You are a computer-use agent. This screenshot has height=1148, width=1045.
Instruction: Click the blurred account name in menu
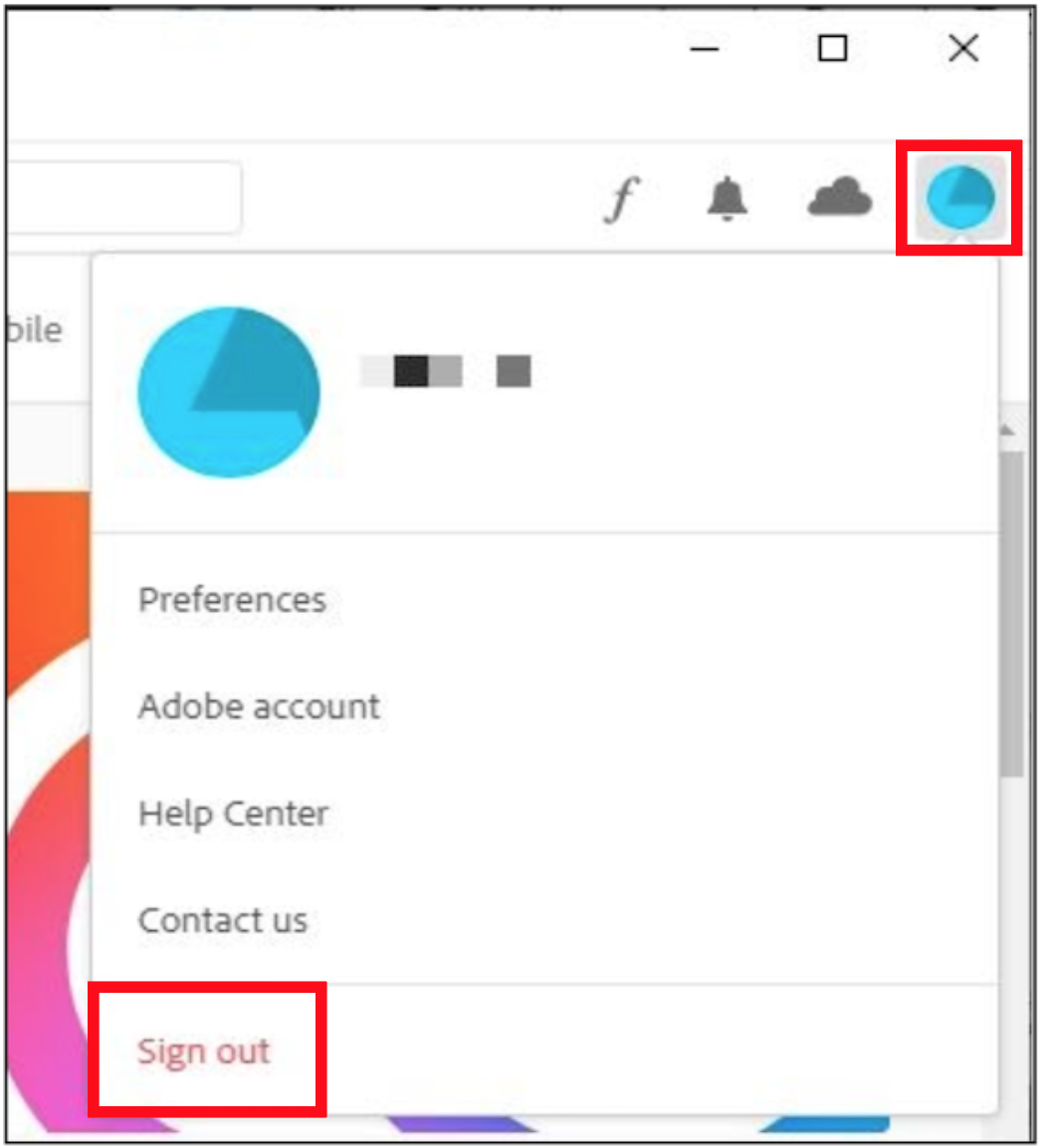[x=445, y=370]
